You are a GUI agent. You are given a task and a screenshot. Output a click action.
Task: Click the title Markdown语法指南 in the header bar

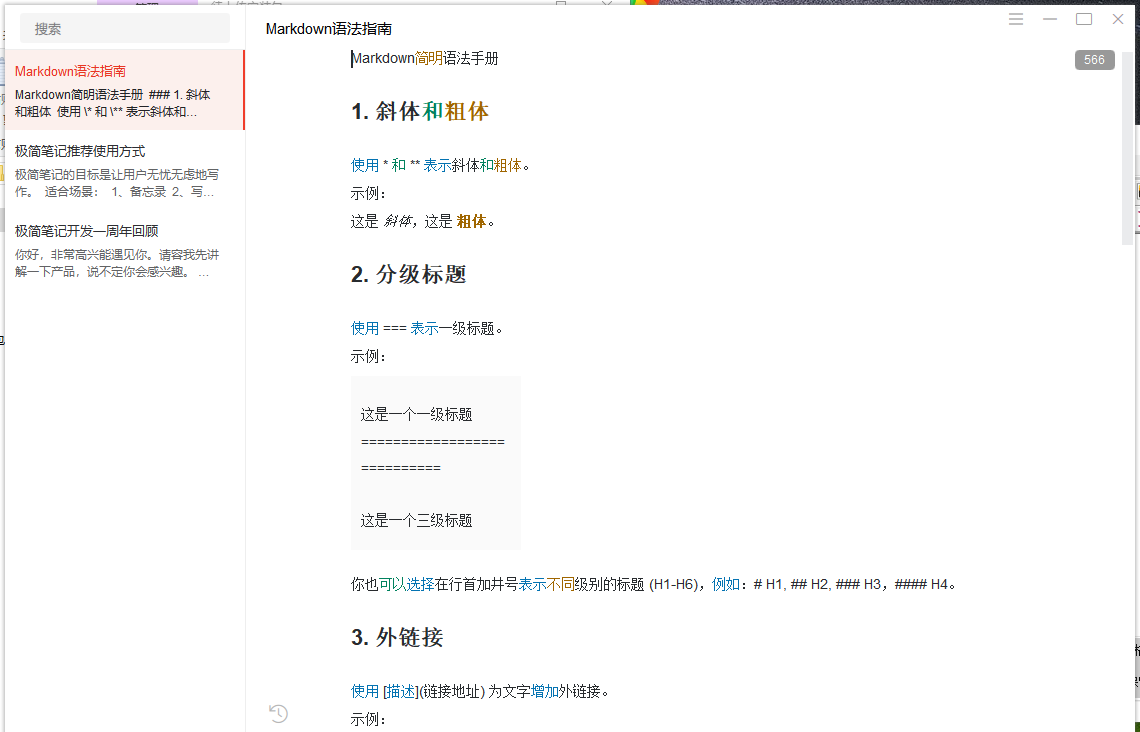click(327, 29)
